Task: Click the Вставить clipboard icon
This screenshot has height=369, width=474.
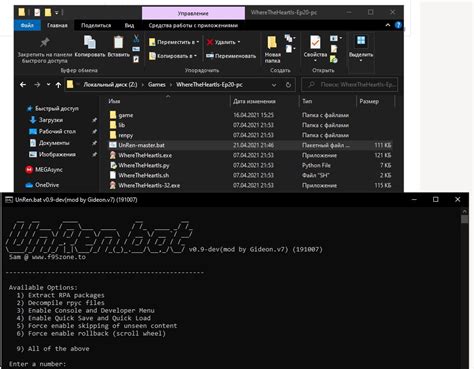Action: [x=118, y=43]
